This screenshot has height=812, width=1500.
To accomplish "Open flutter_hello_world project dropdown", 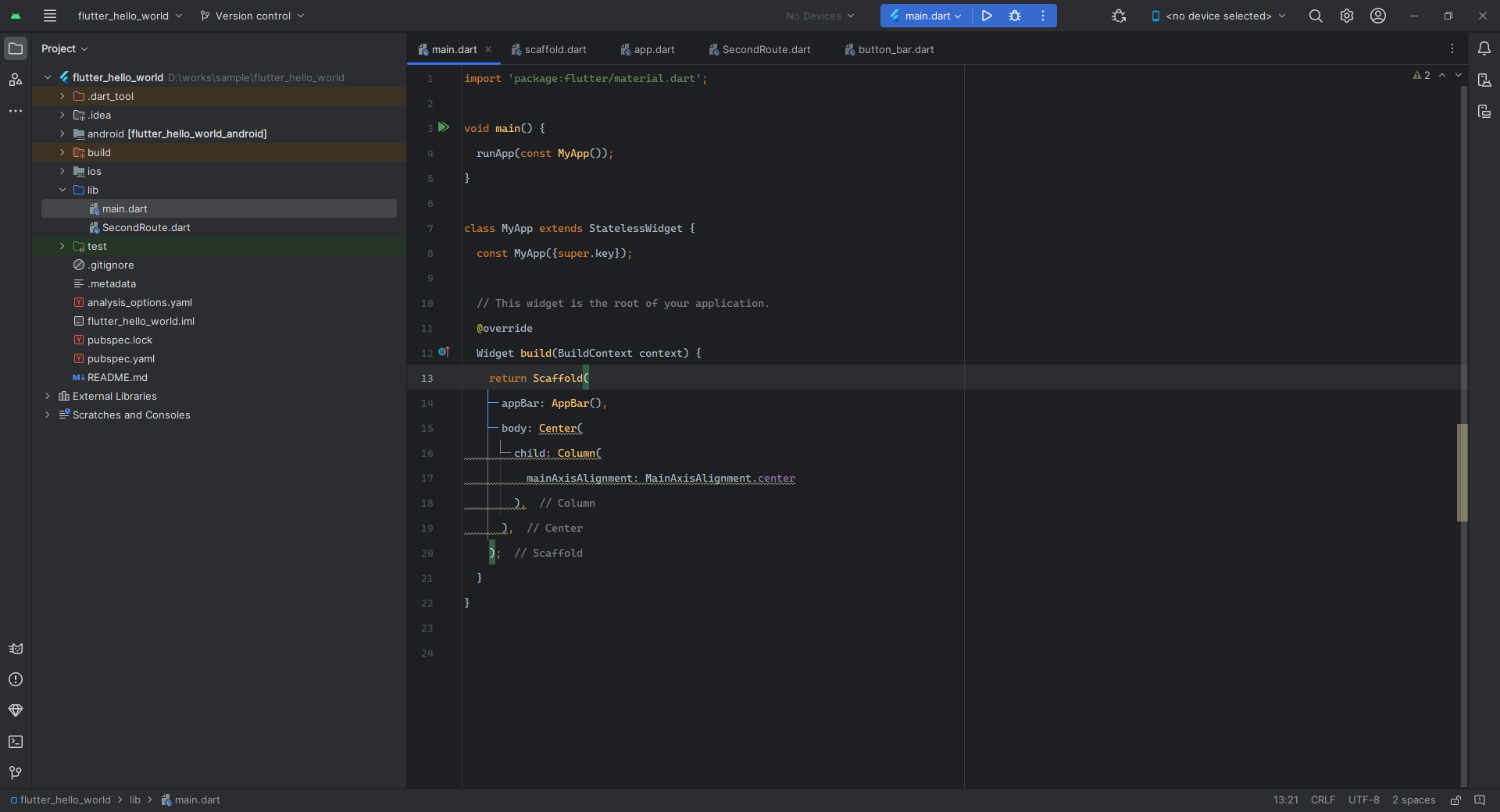I will [130, 16].
